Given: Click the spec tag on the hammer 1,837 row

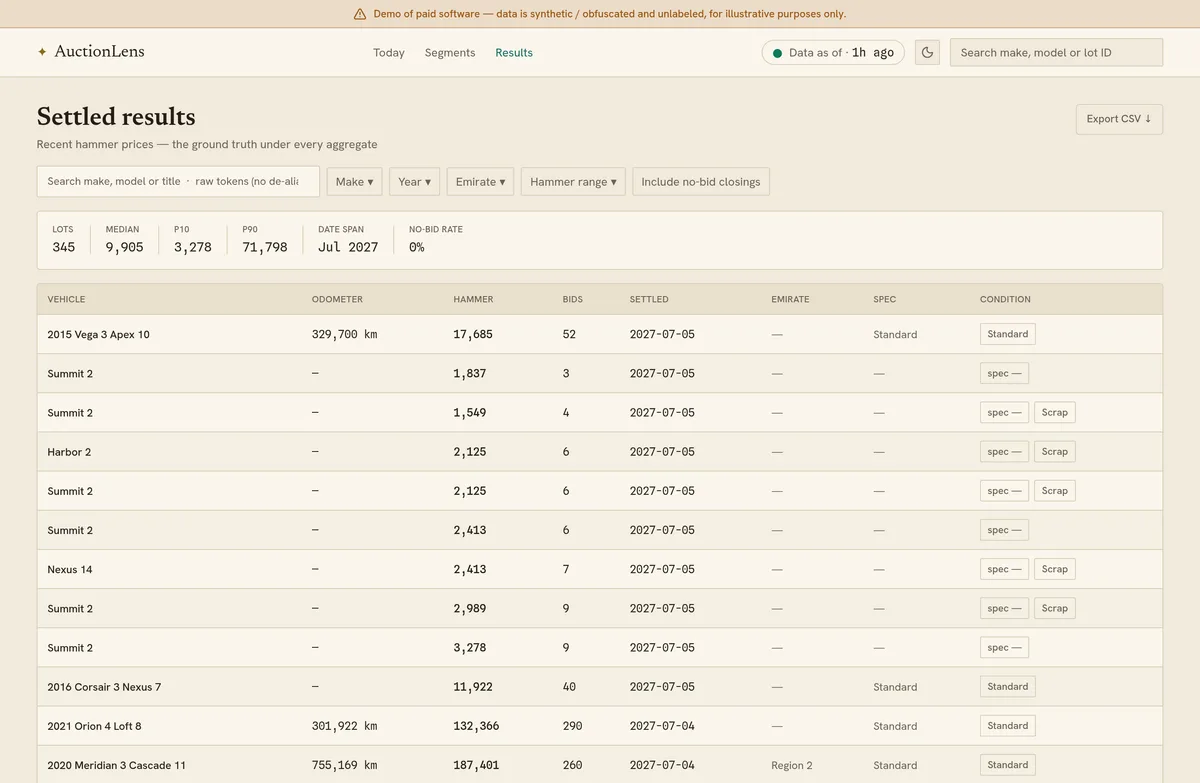Looking at the screenshot, I should coord(1004,373).
